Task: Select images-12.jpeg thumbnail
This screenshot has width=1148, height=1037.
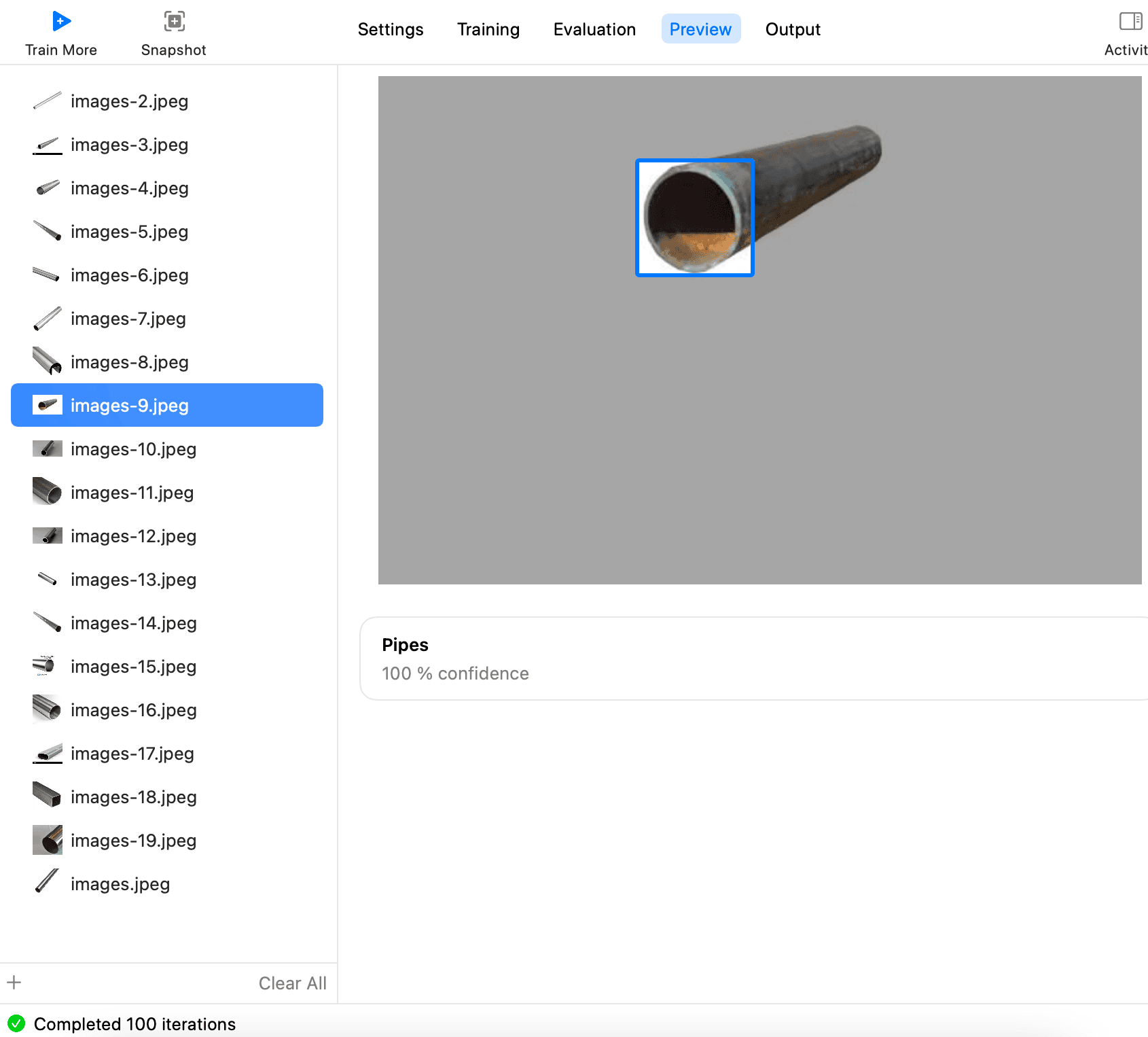Action: point(48,535)
